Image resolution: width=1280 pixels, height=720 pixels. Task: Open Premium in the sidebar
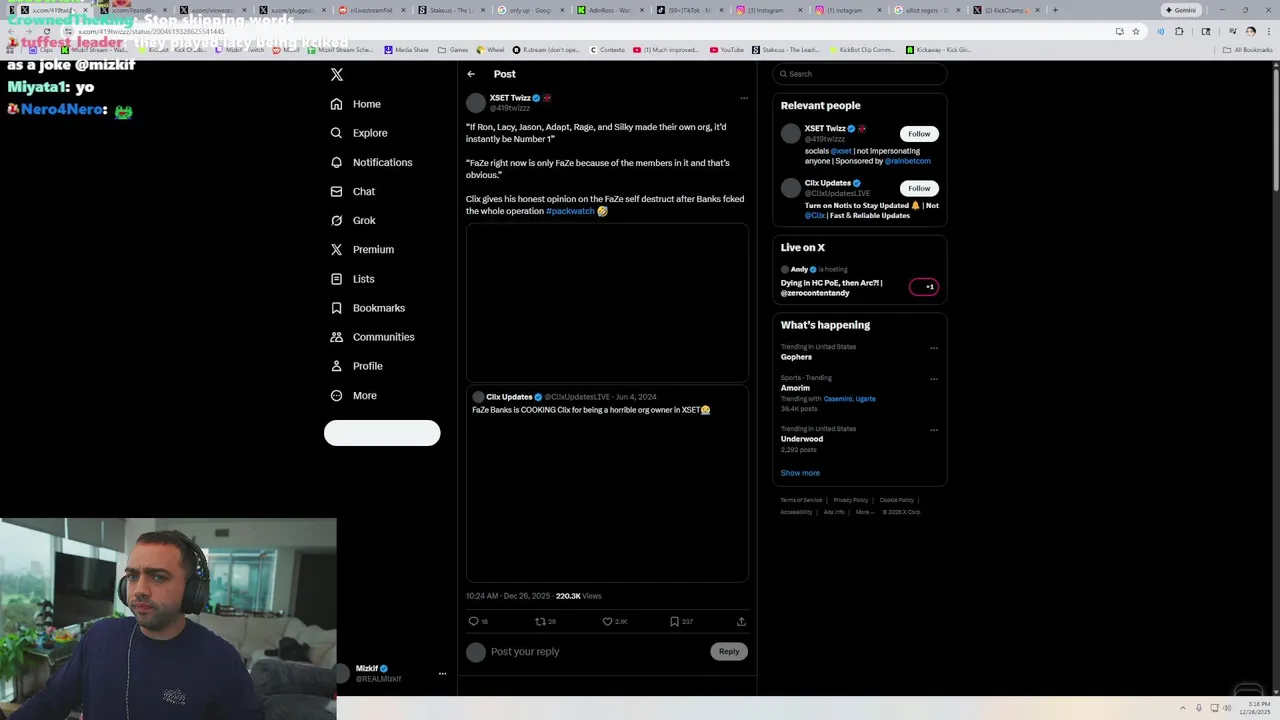click(x=362, y=249)
